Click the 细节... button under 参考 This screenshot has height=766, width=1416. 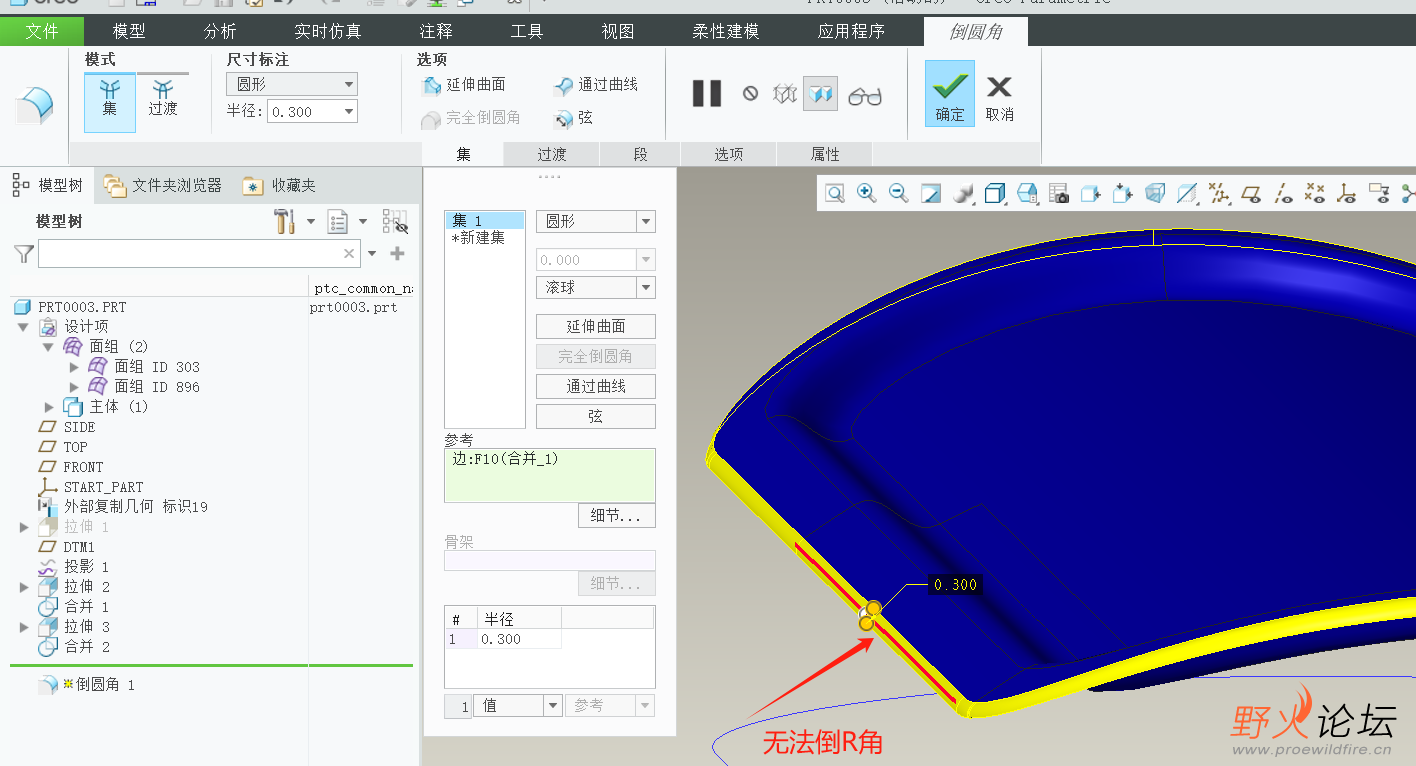click(616, 515)
